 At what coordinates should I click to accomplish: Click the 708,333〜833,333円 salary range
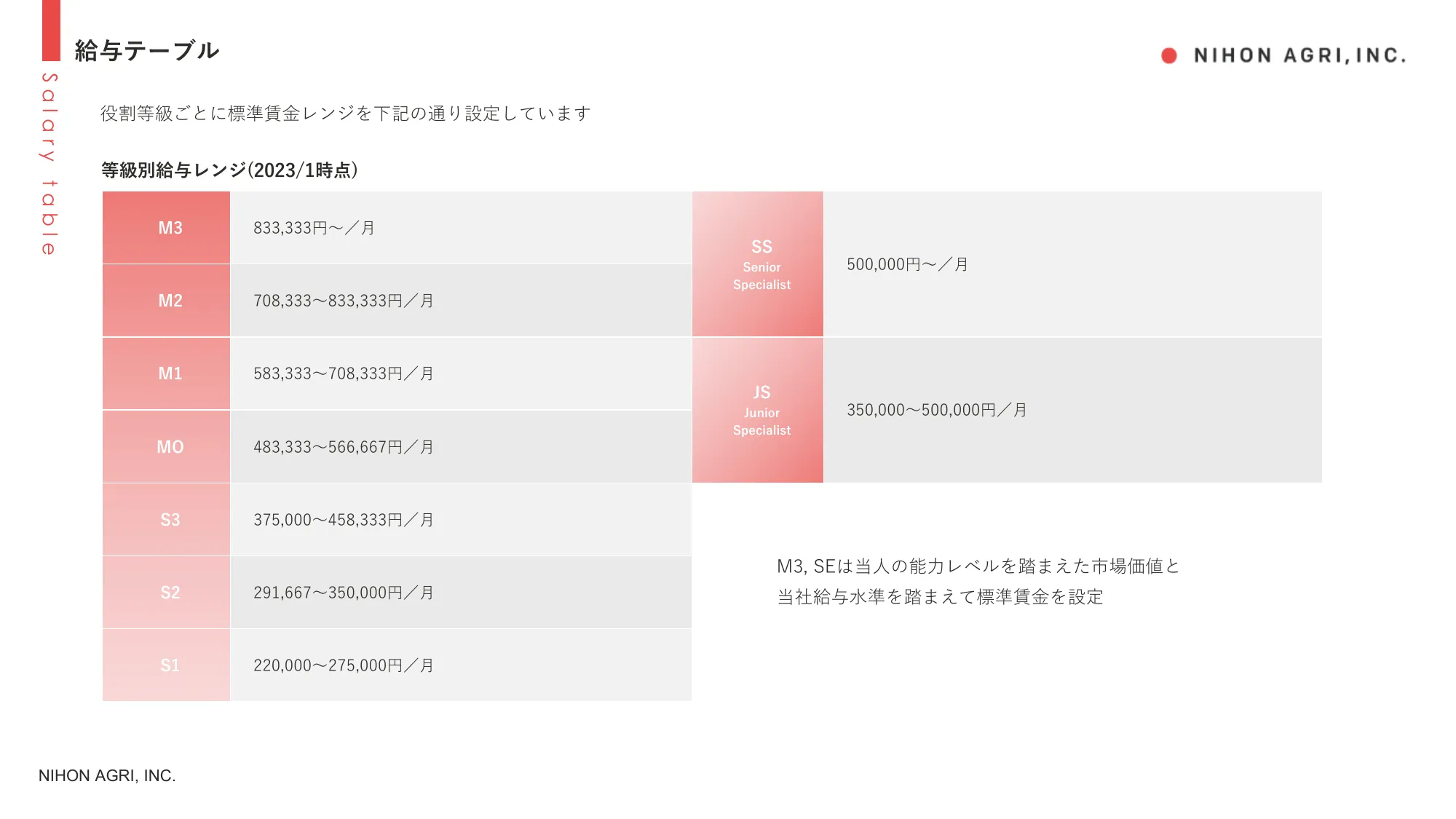[x=328, y=301]
